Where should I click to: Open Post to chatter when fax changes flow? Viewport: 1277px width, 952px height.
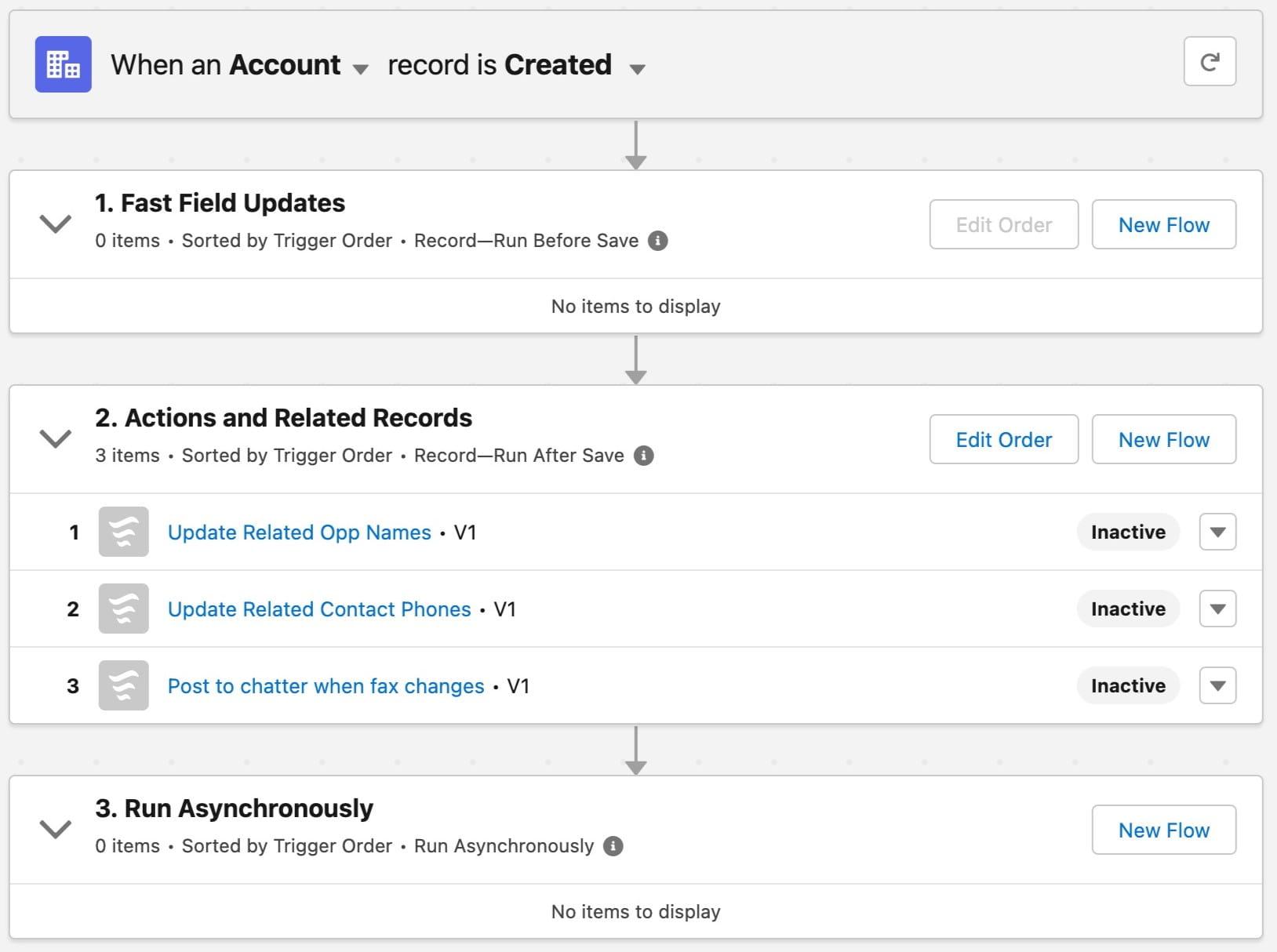click(x=326, y=686)
